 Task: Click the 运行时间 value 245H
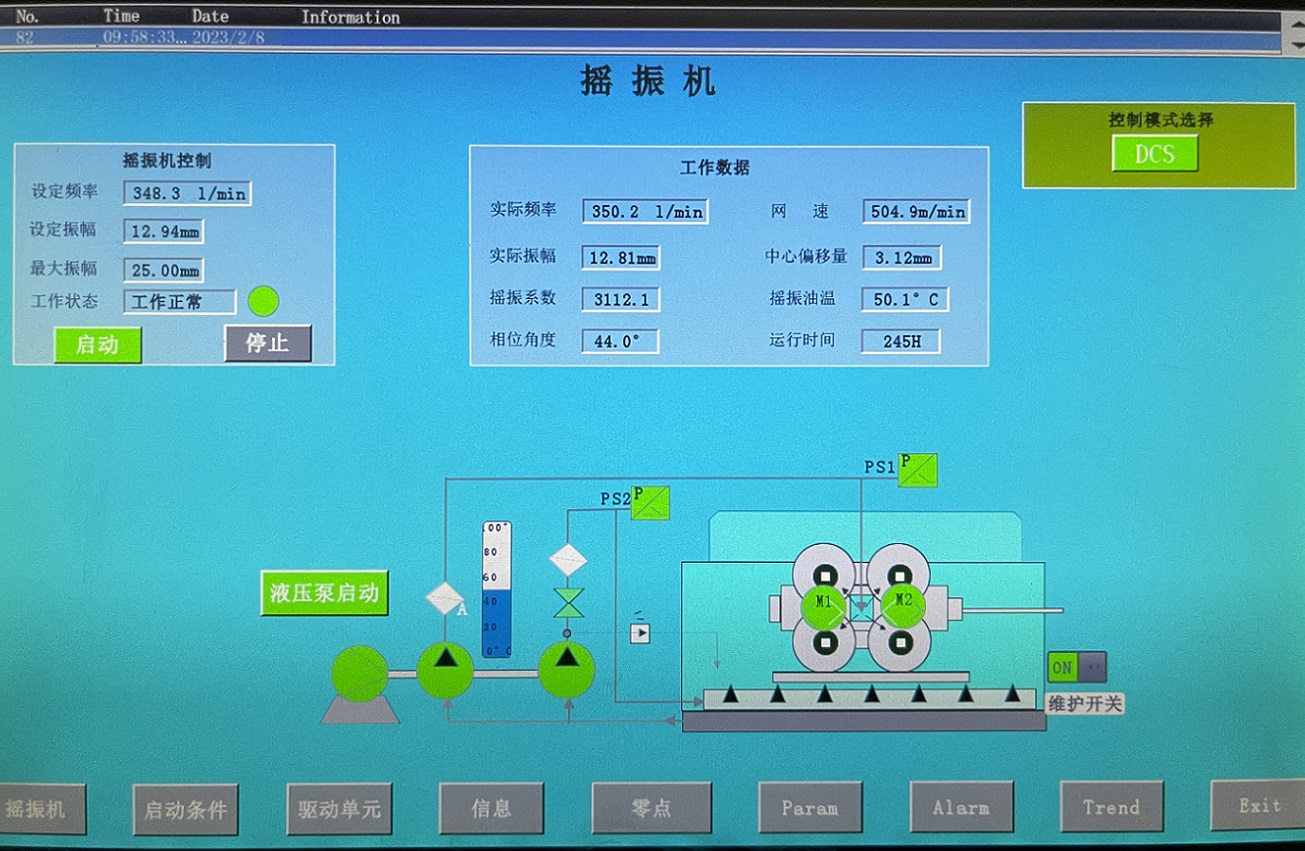pyautogui.click(x=902, y=341)
